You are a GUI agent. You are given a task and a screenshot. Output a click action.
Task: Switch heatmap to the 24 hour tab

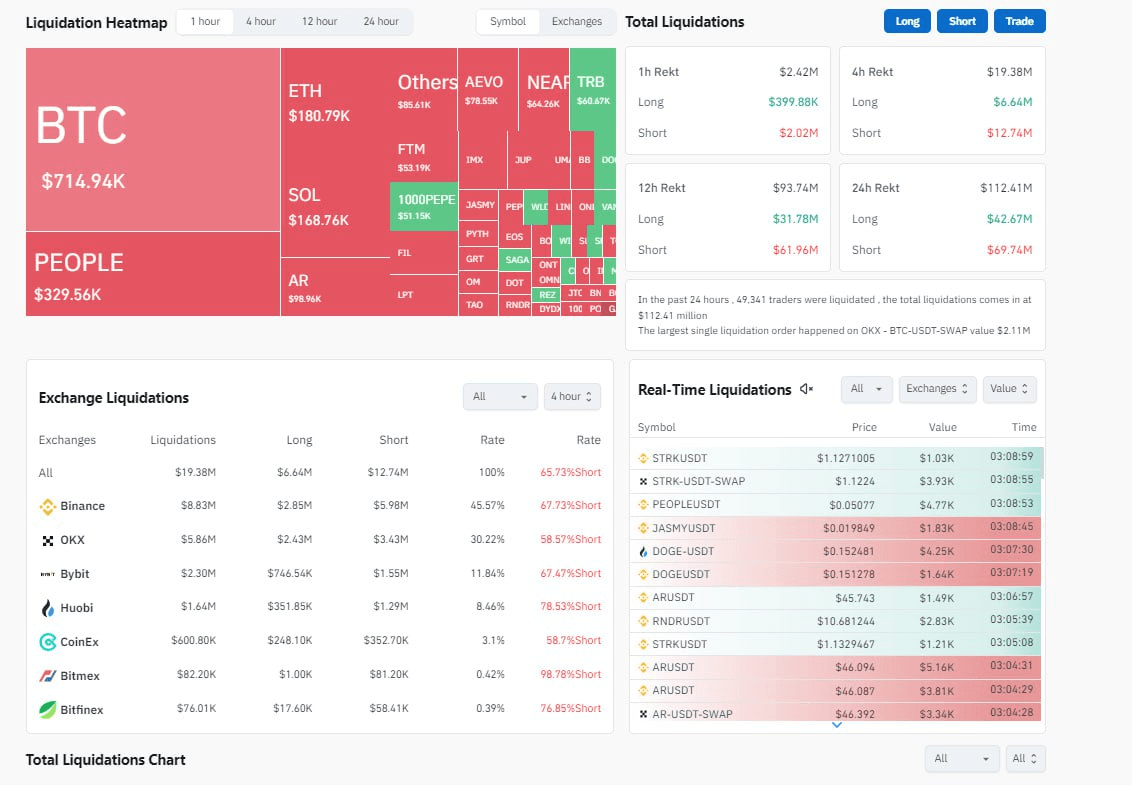pyautogui.click(x=381, y=22)
